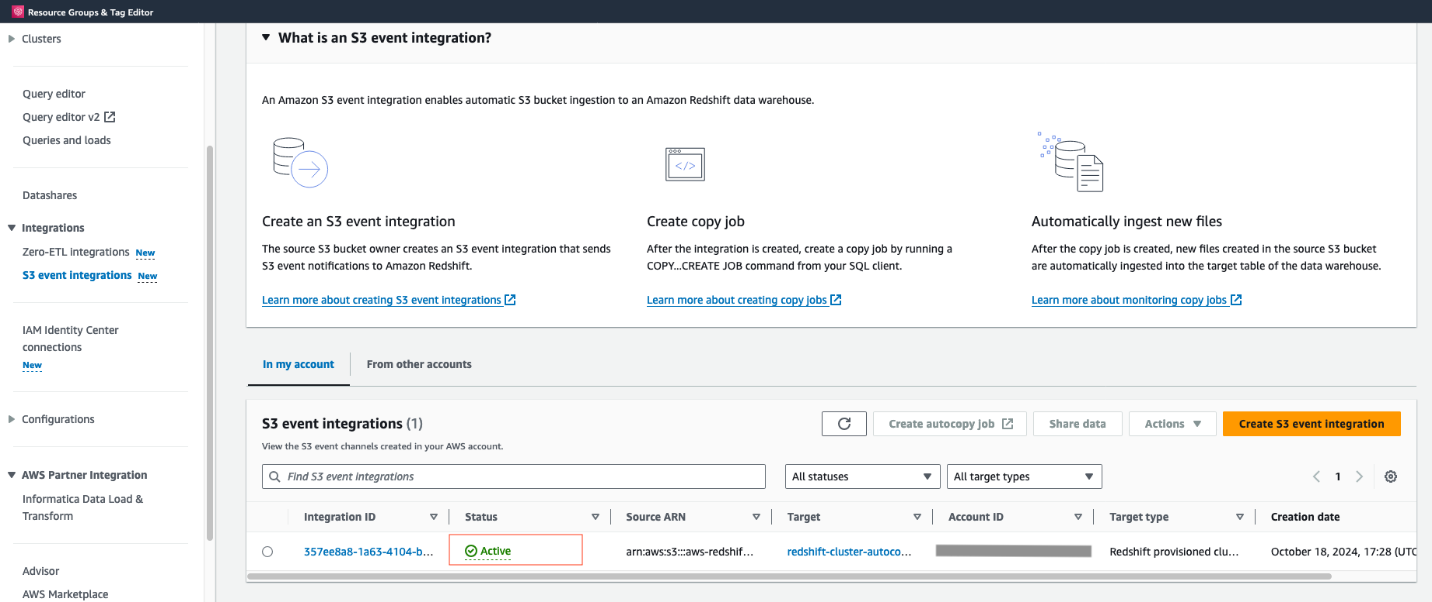This screenshot has height=602, width=1432.
Task: Click the green Active status check icon
Action: pos(471,551)
